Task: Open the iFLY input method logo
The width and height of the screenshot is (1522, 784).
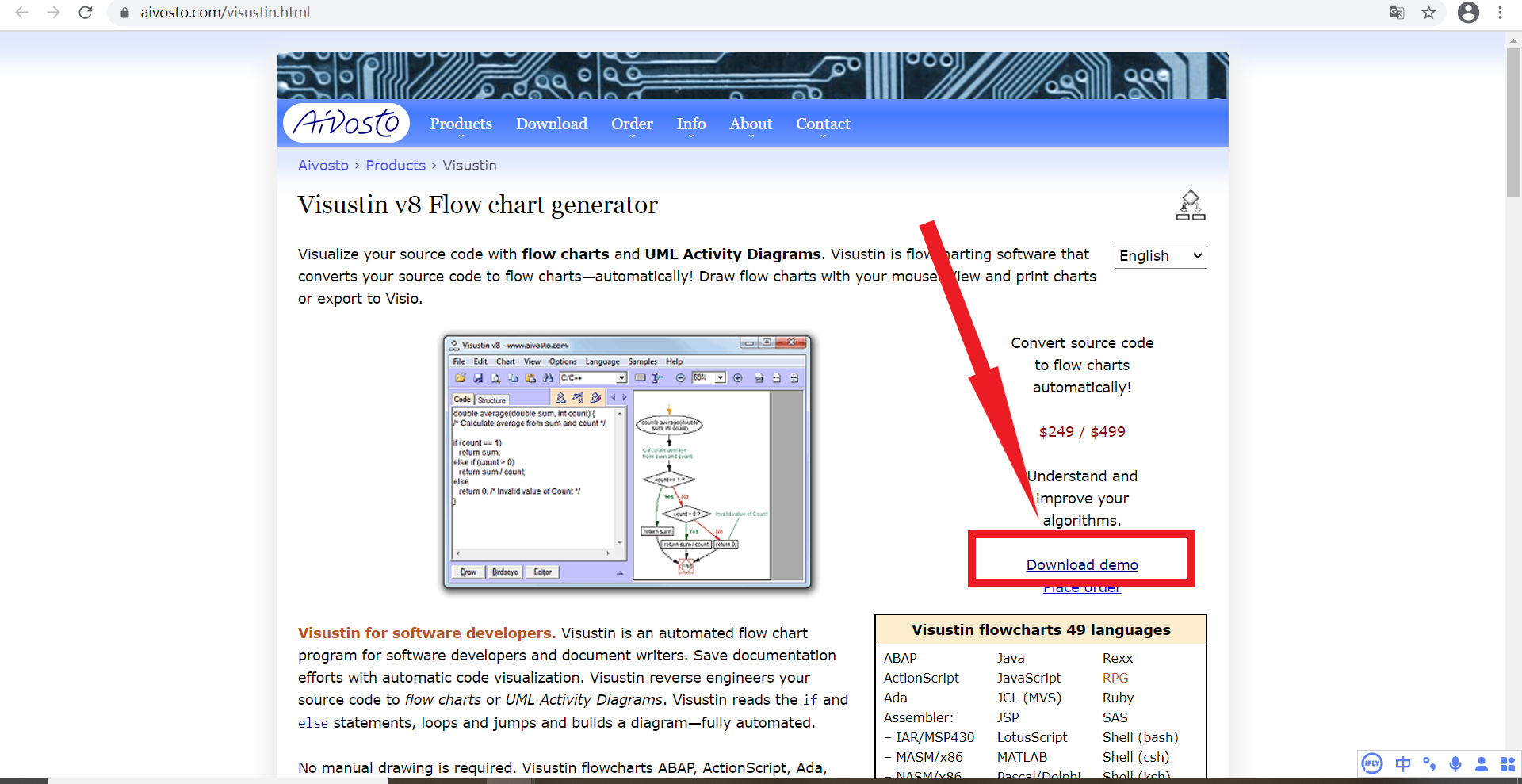Action: (x=1371, y=763)
